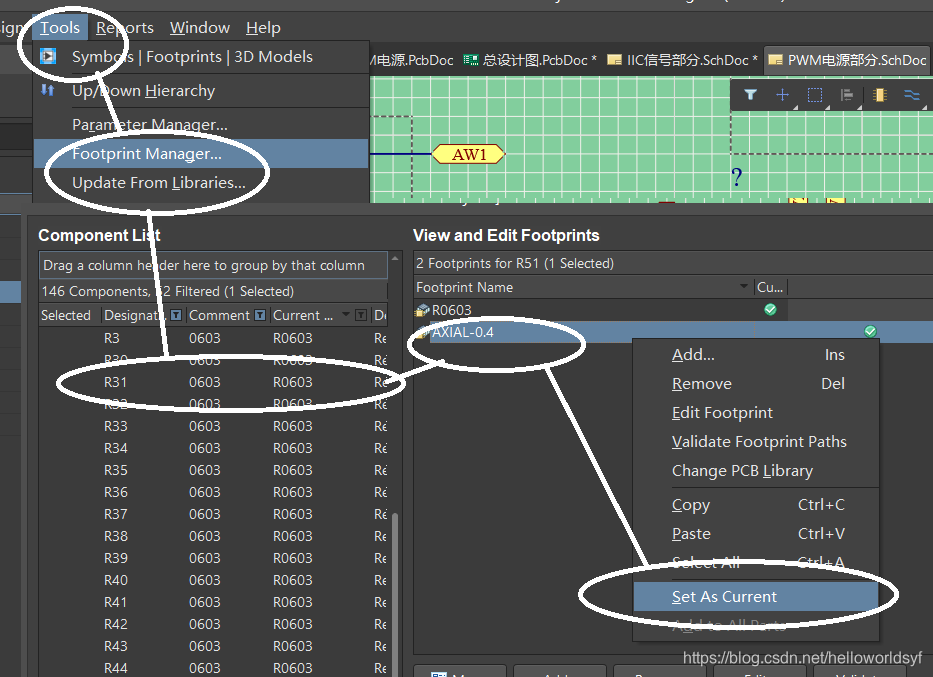Switch to the IIC信号部分.SchDoc tab
933x677 pixels.
tap(683, 60)
